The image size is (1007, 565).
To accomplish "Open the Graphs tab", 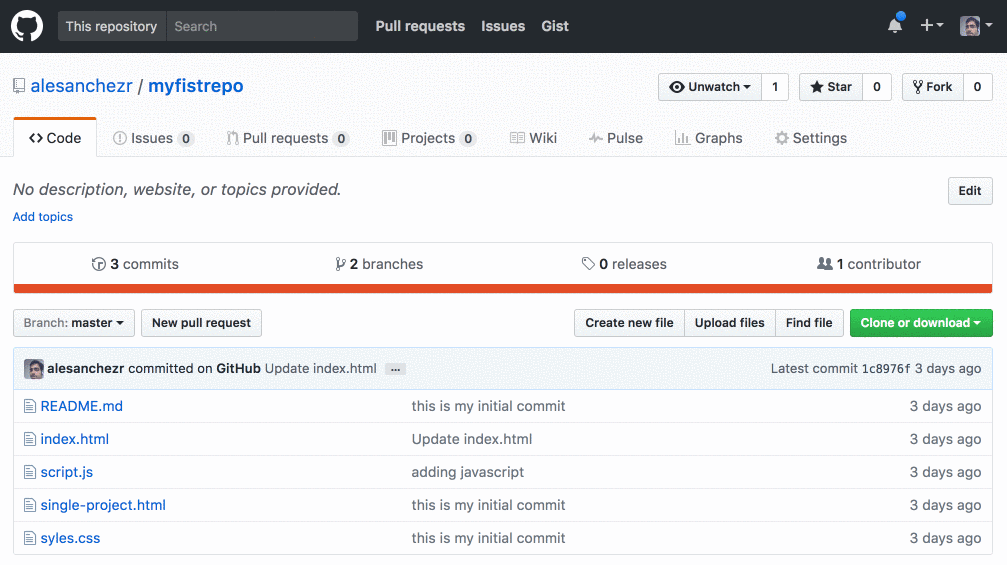I will coord(709,138).
